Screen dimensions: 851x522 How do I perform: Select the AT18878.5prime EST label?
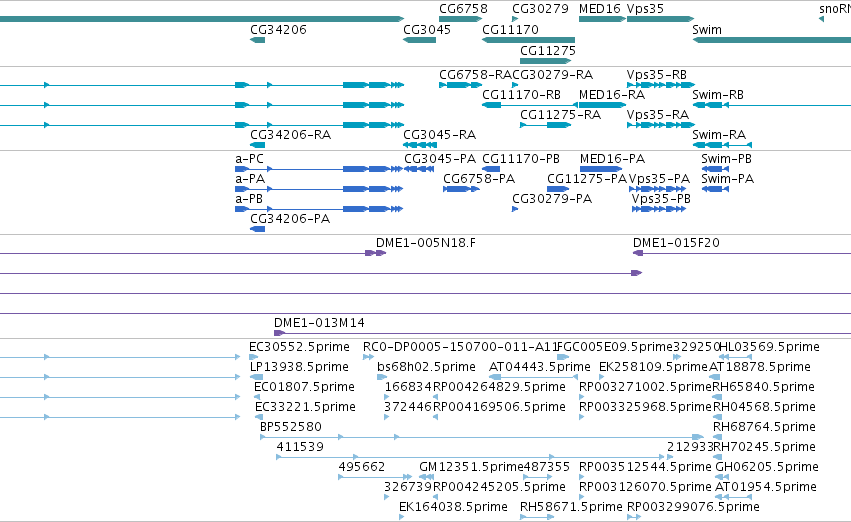point(760,367)
